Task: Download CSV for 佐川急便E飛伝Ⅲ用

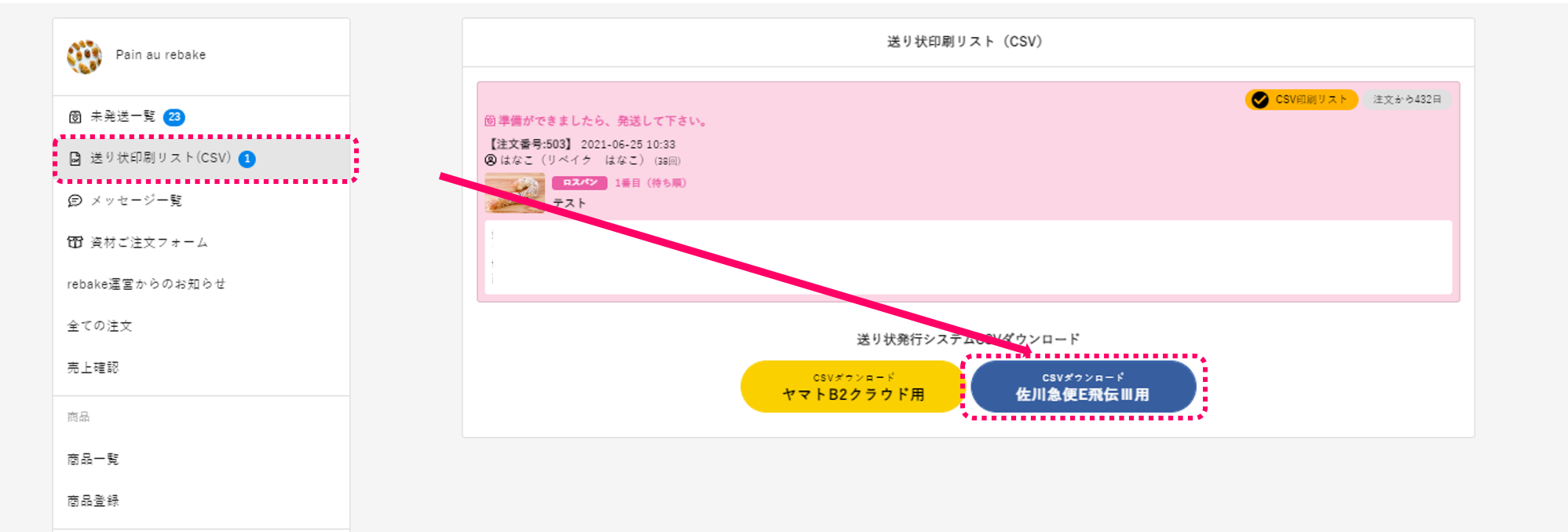Action: click(x=1083, y=387)
